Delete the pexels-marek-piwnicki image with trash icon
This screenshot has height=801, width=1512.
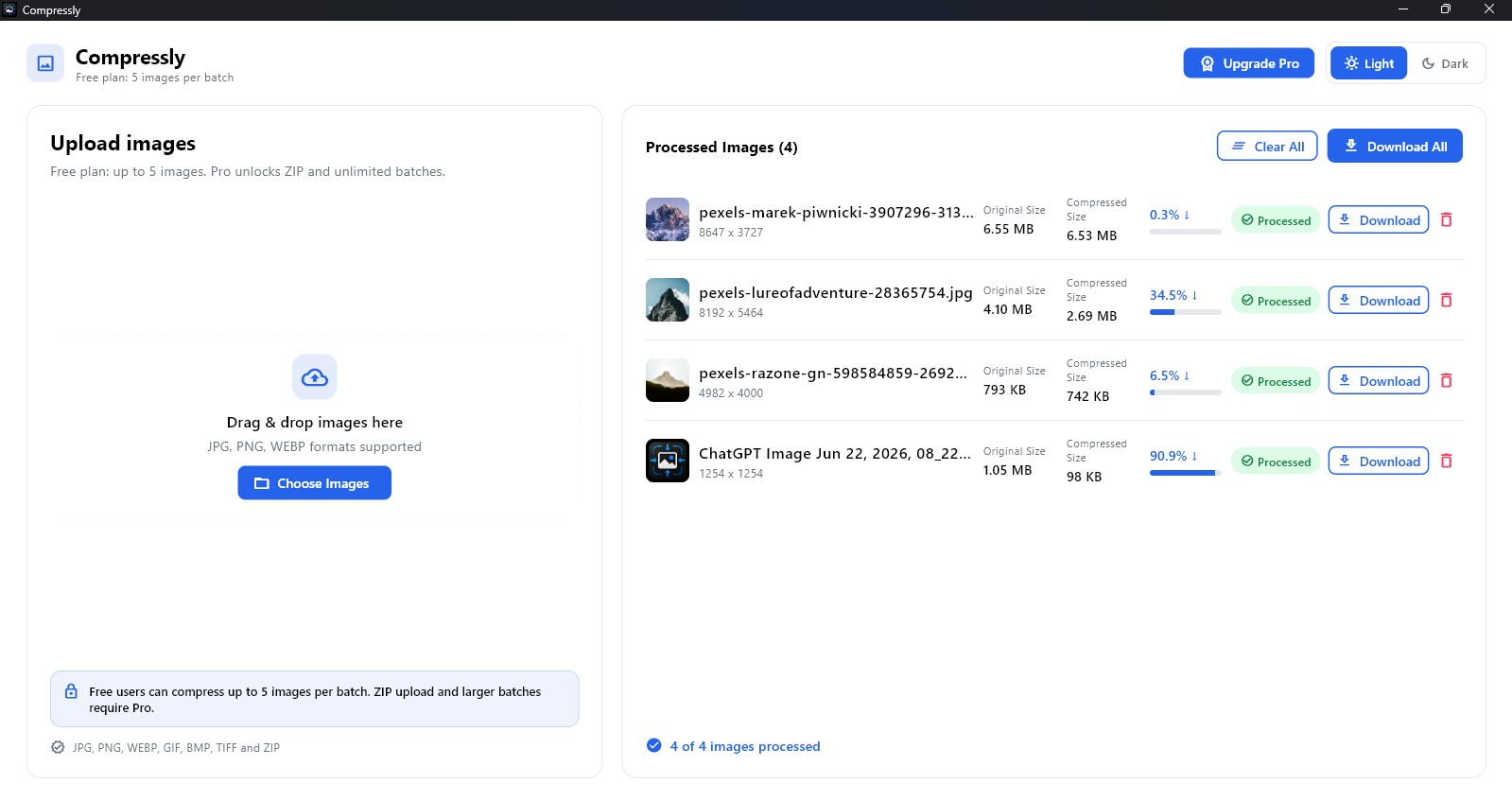click(1446, 219)
